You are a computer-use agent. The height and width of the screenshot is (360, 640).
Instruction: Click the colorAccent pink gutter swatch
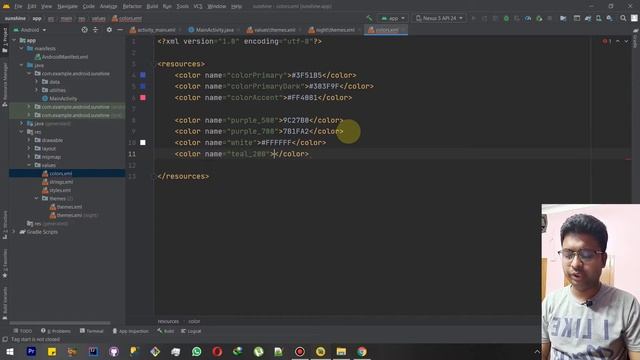(x=143, y=98)
